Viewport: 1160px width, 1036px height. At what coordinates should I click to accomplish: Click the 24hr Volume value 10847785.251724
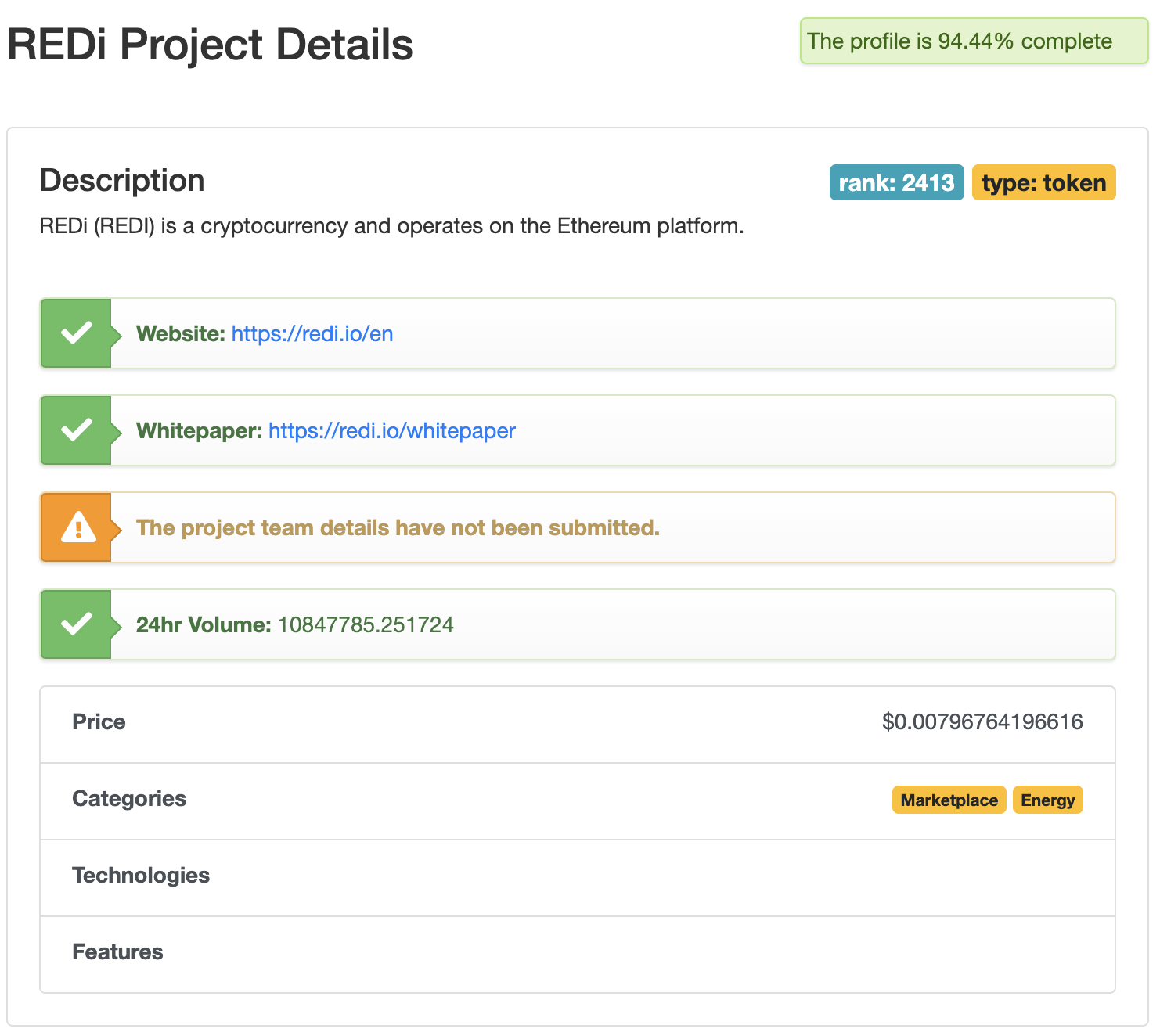(366, 625)
